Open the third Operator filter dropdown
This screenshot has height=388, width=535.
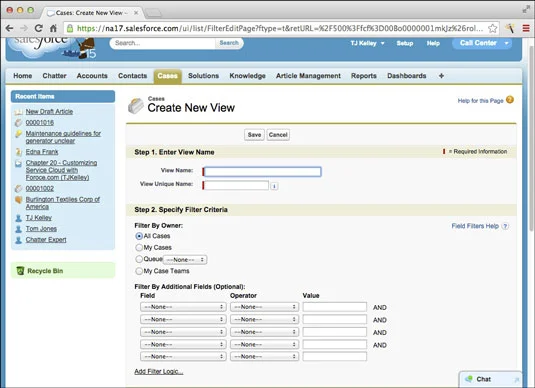(x=264, y=332)
